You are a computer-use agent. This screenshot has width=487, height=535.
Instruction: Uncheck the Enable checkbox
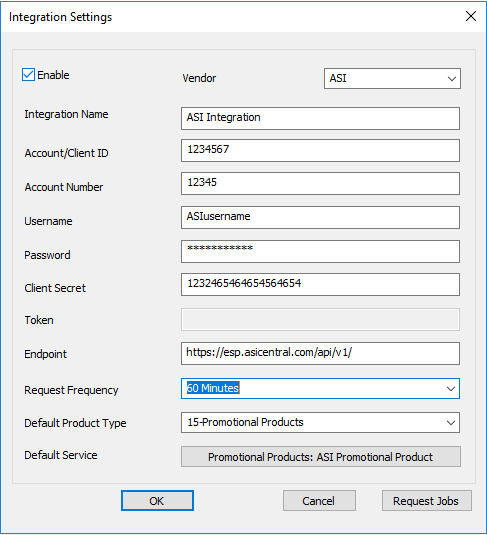tap(28, 75)
